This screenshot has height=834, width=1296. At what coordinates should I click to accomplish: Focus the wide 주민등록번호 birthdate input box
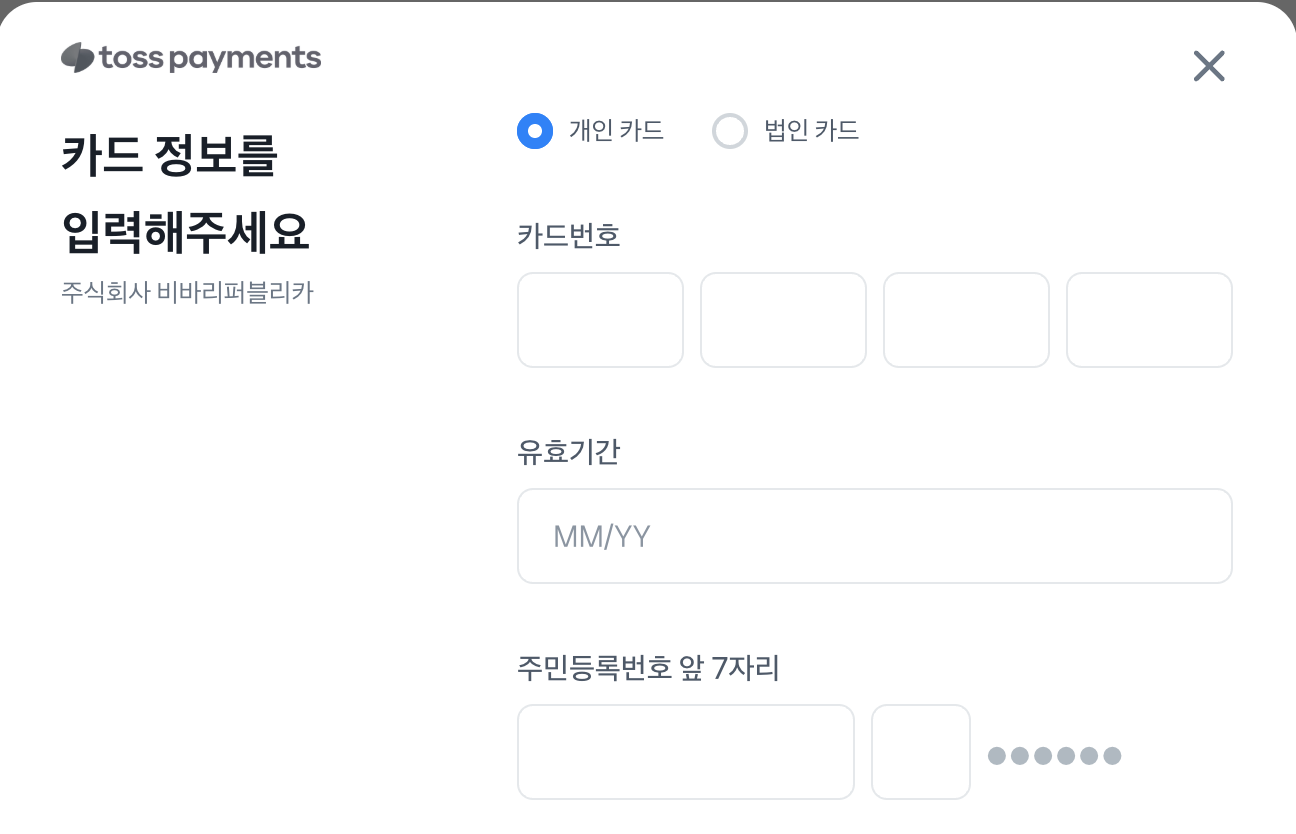[686, 752]
